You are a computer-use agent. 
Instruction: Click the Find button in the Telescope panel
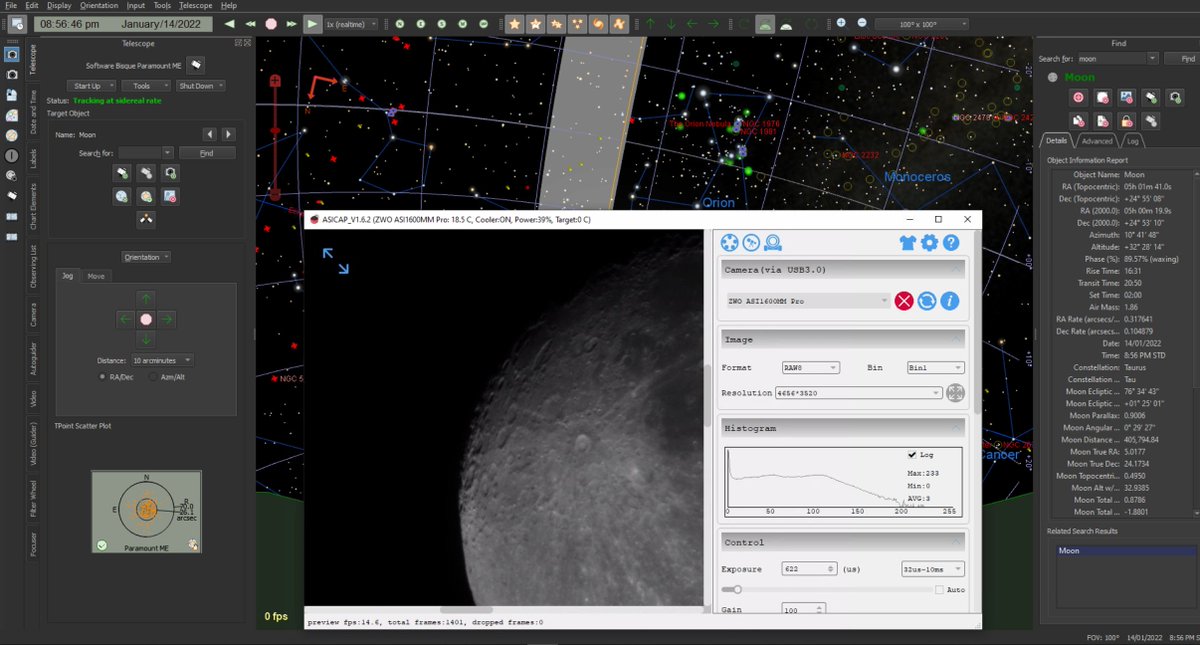(x=206, y=153)
